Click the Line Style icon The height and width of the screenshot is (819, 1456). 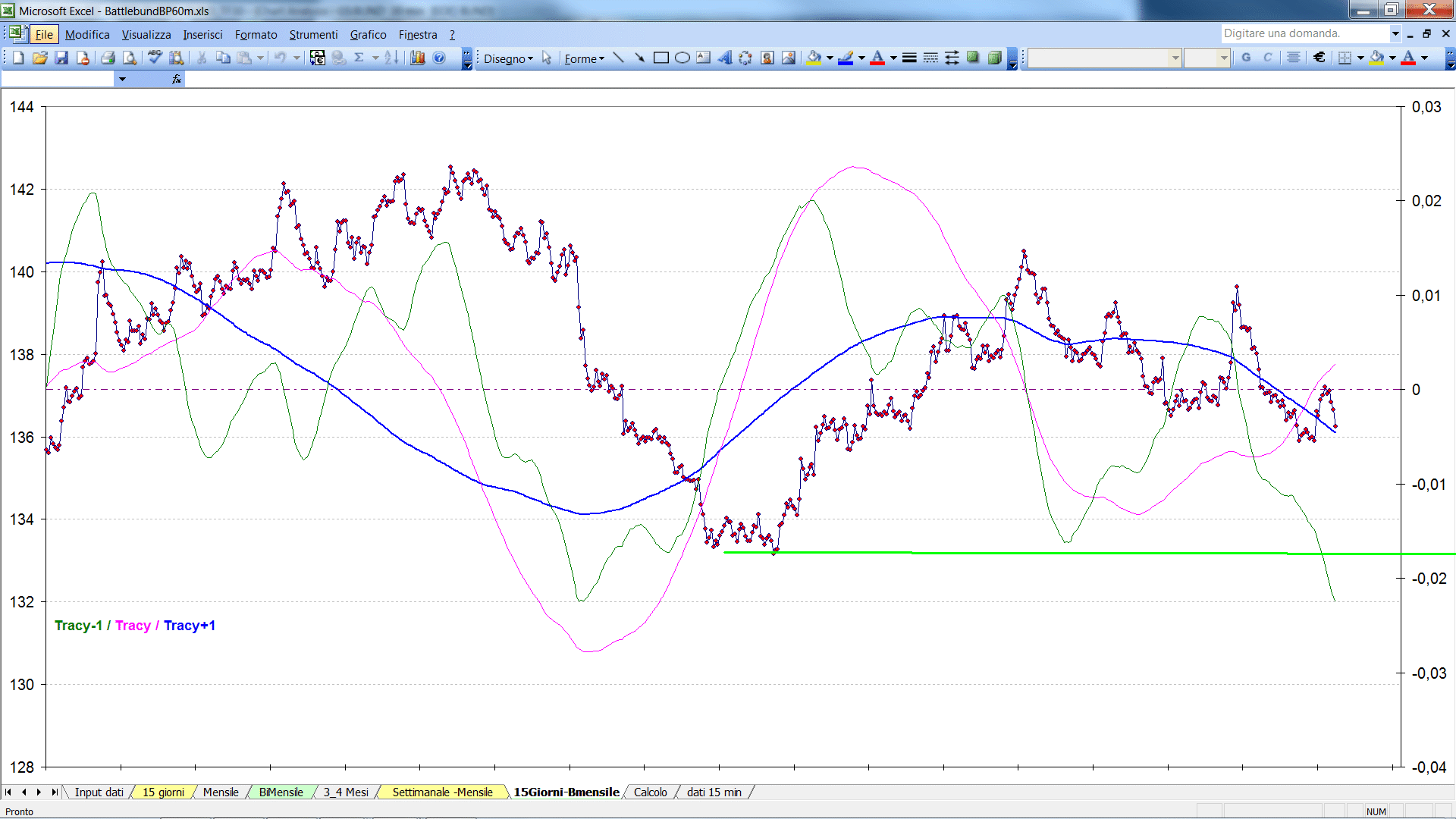coord(909,58)
